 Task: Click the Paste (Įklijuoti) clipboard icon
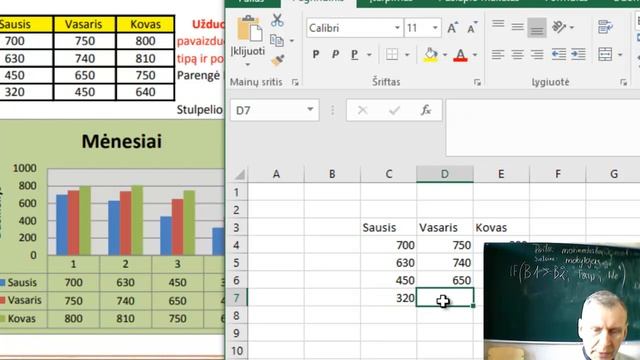249,29
